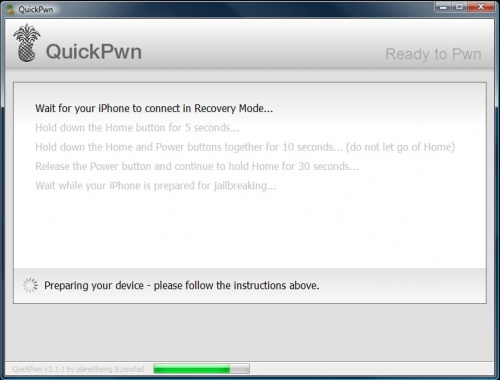This screenshot has height=380, width=500.
Task: Click "Release the Power button" instruction line
Action: click(x=197, y=166)
